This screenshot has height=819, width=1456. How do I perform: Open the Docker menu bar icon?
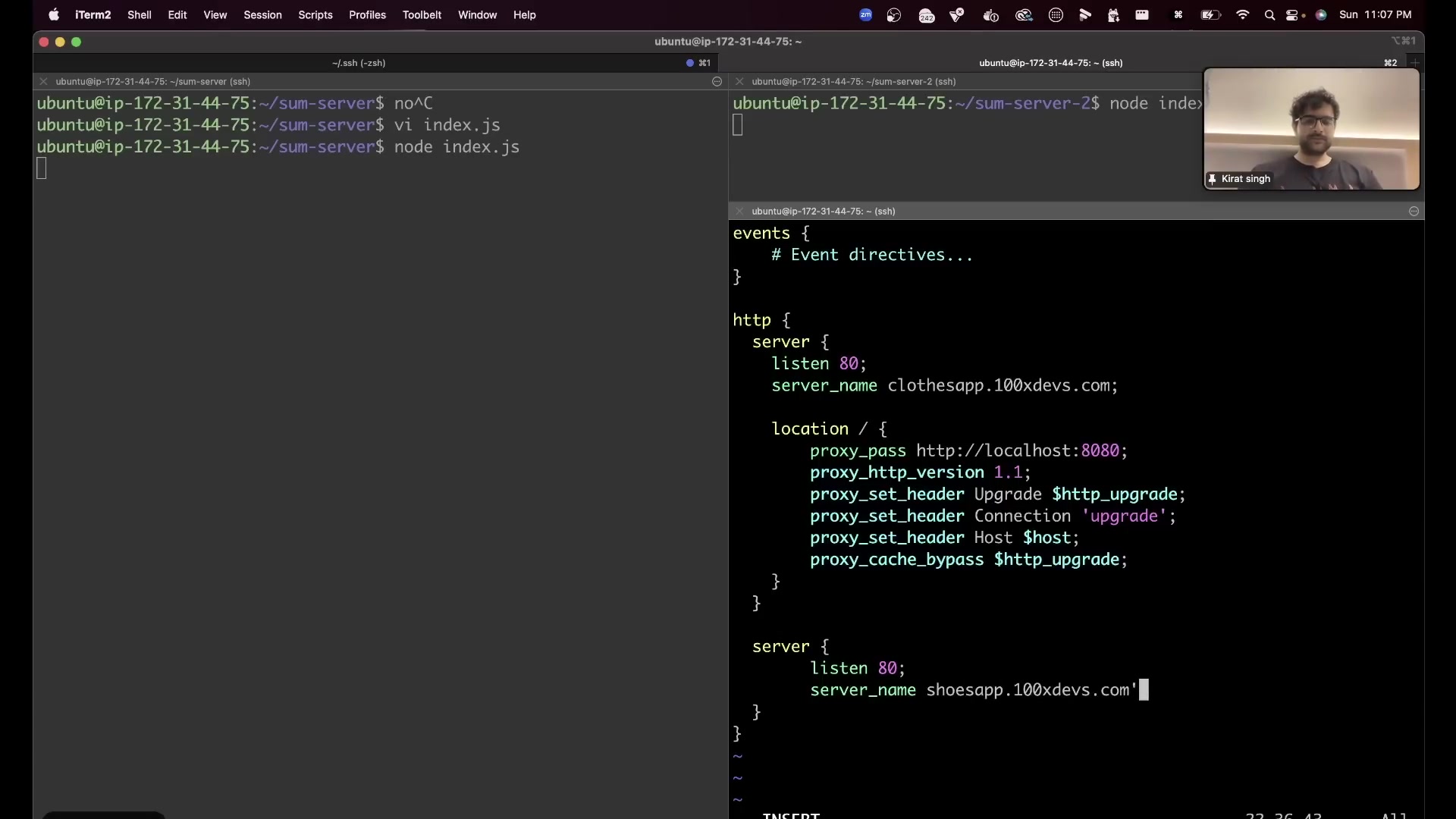pyautogui.click(x=990, y=14)
